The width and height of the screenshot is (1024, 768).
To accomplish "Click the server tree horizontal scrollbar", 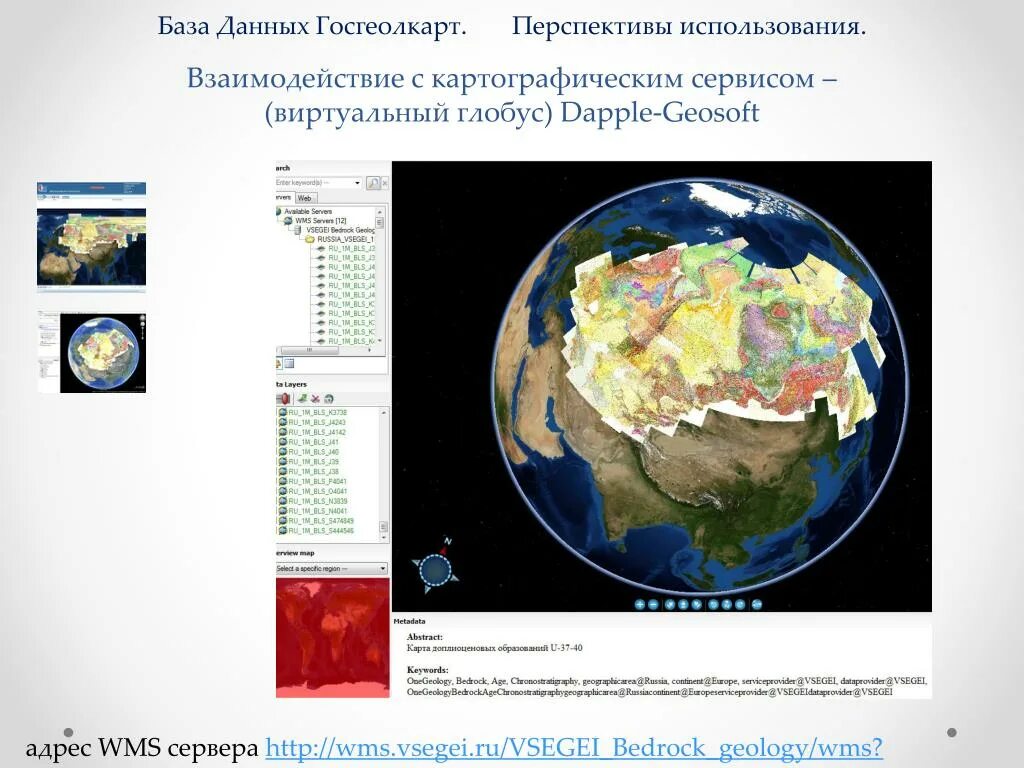I will point(310,350).
